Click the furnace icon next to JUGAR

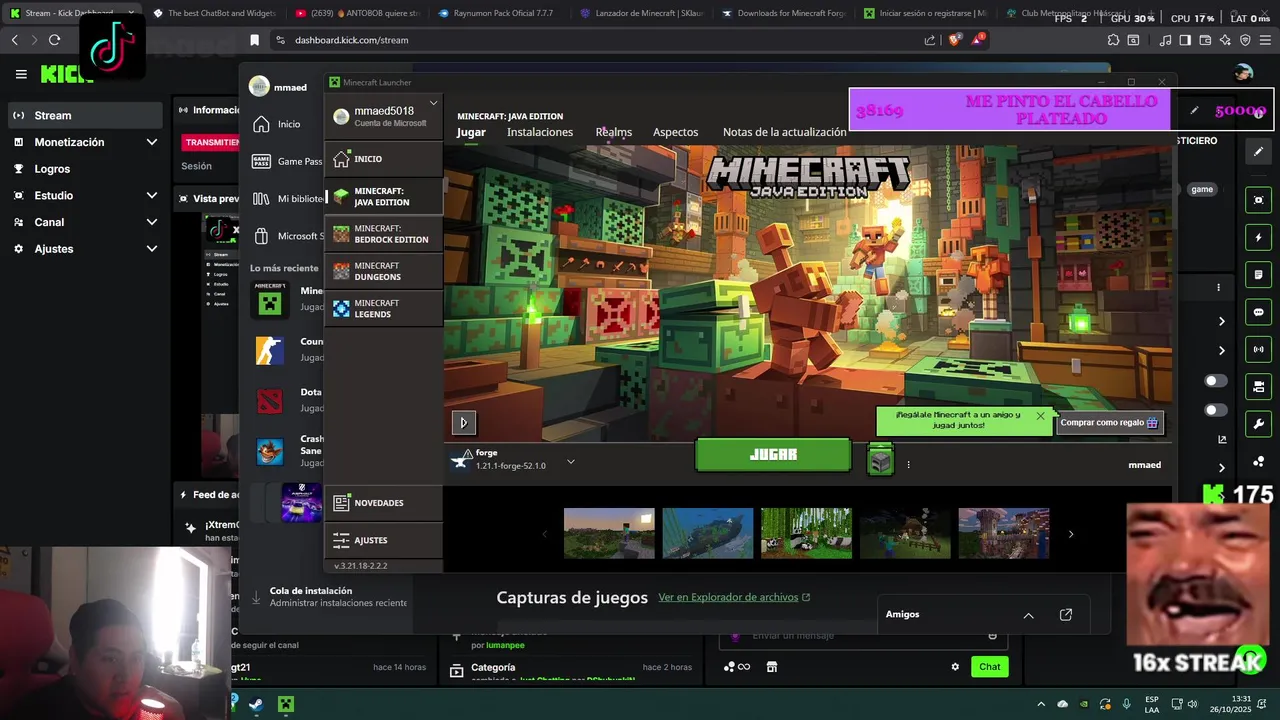(x=880, y=461)
